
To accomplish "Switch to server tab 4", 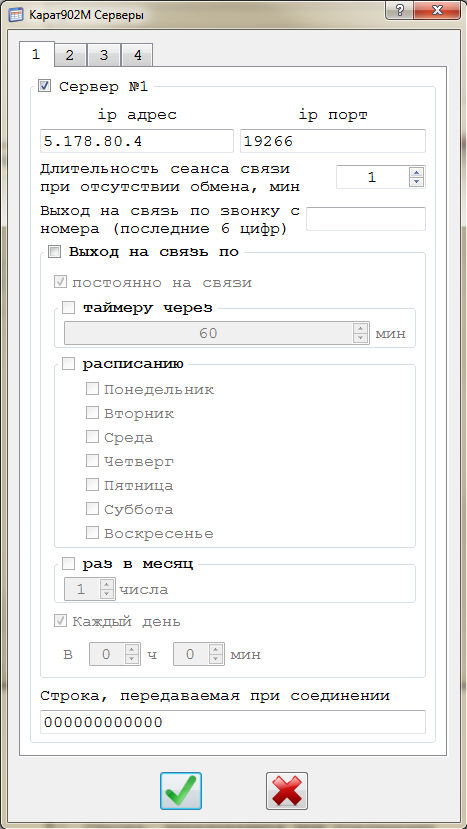I will (138, 56).
